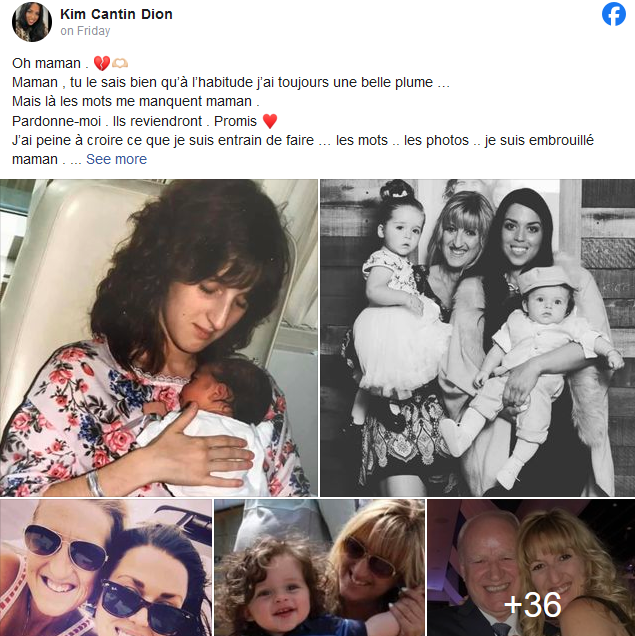
Task: Click the 'on Friday' timestamp
Action: click(85, 31)
